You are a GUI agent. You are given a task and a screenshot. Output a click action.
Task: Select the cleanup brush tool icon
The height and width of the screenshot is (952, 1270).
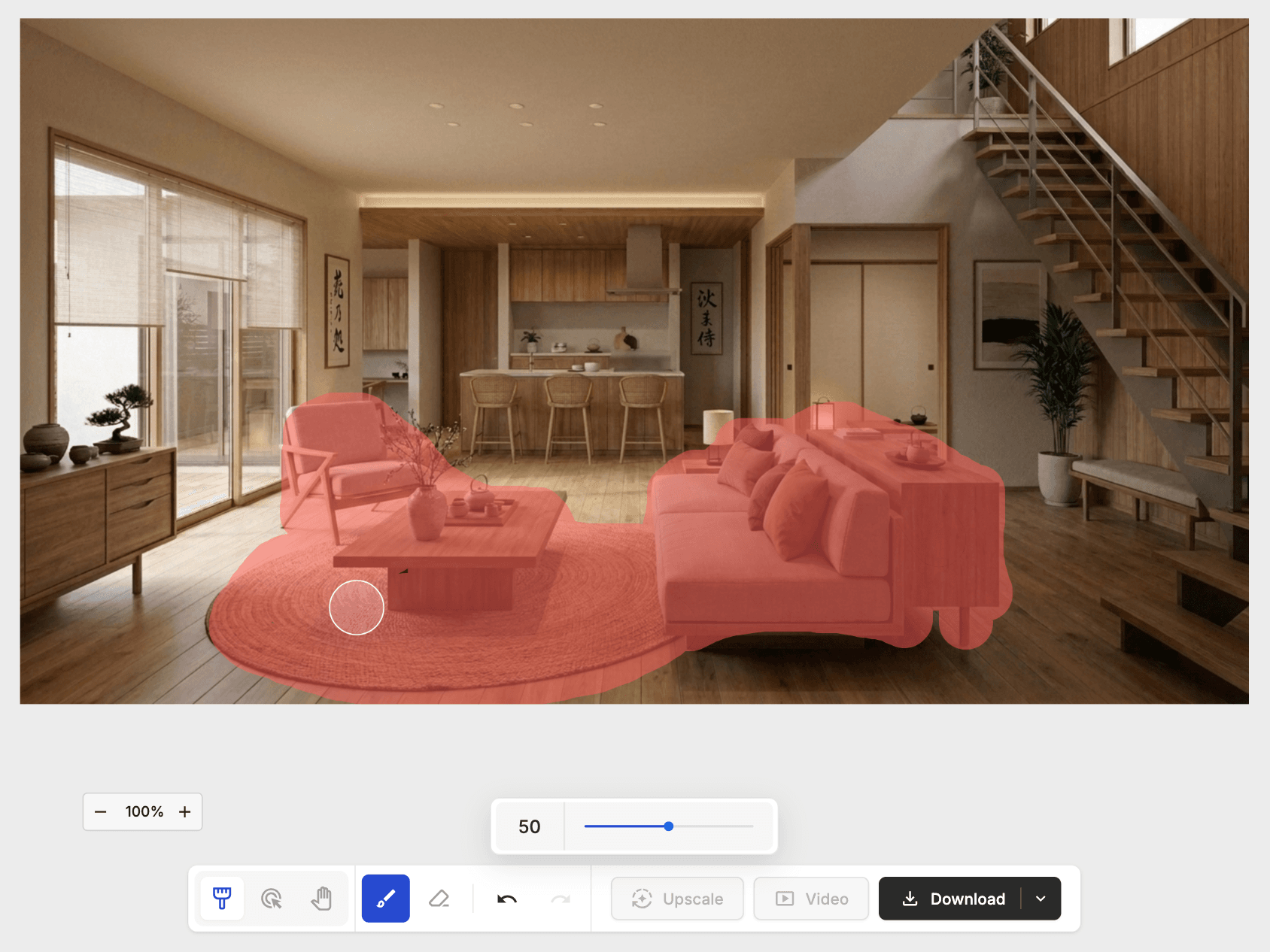pos(222,899)
